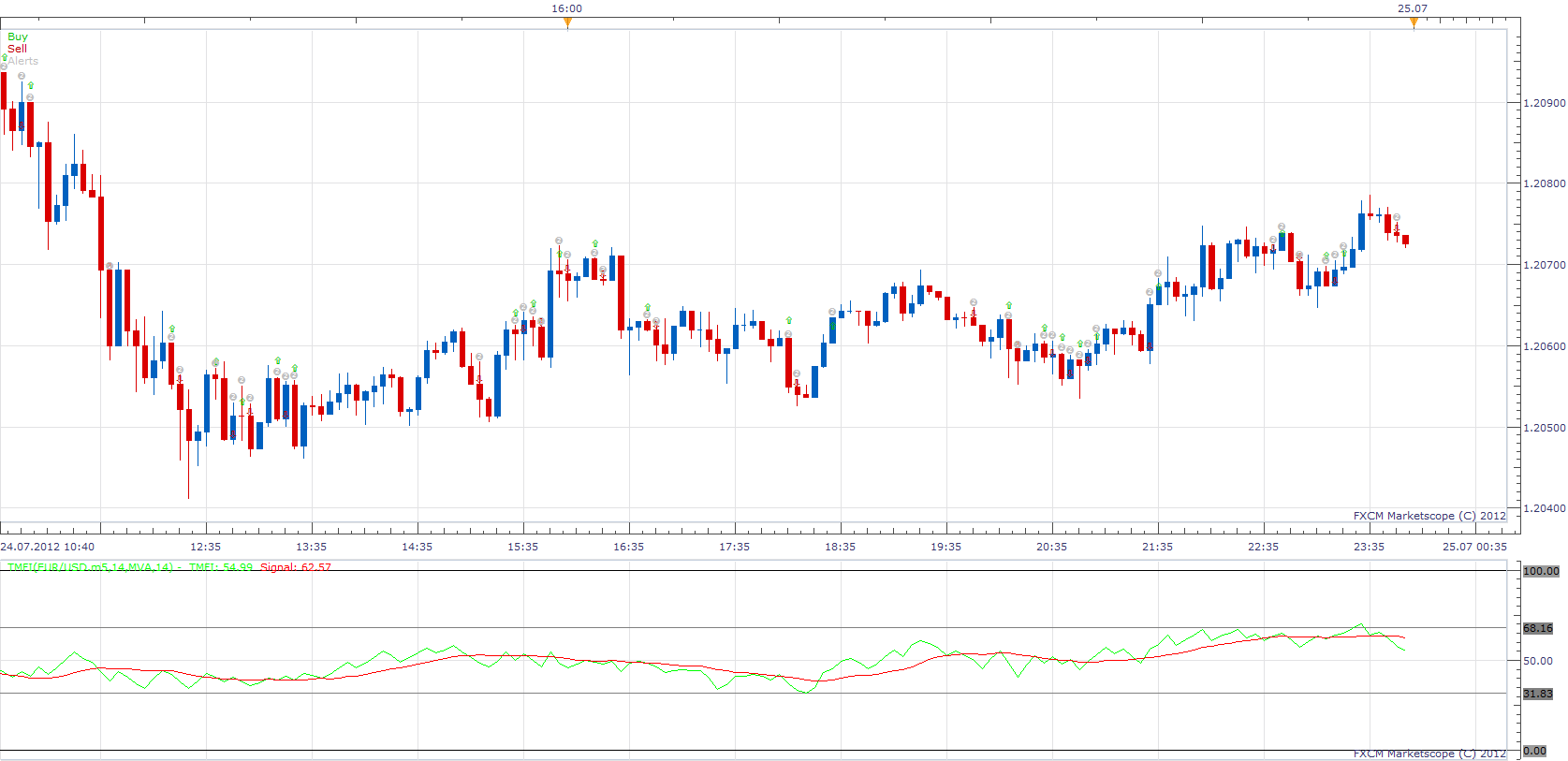Click the 25.07 00:35 time axis label
Image resolution: width=1568 pixels, height=761 pixels.
(x=1474, y=547)
